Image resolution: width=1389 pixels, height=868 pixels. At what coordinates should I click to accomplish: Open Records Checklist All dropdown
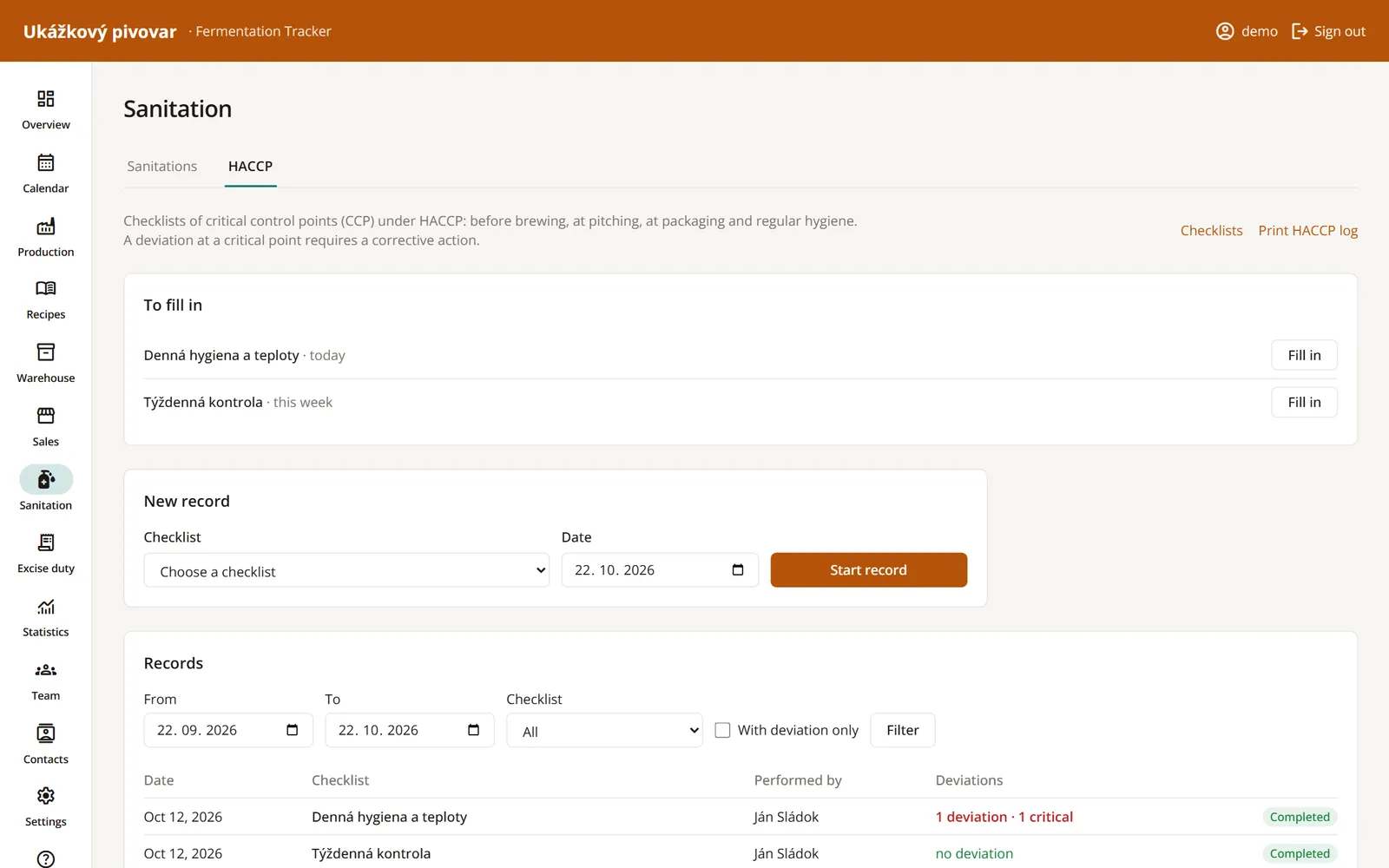(x=604, y=730)
